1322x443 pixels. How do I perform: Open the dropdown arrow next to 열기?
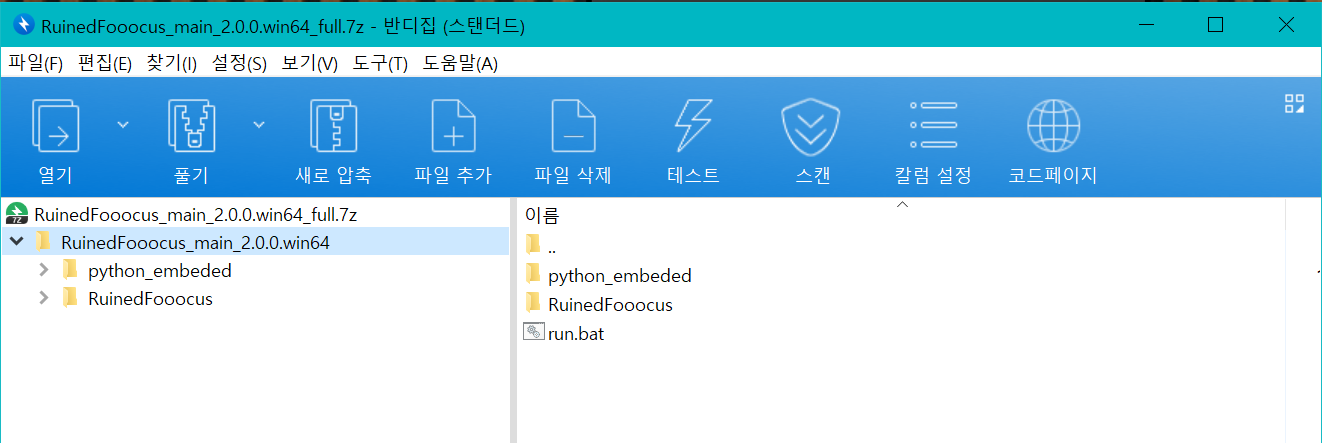click(x=123, y=124)
